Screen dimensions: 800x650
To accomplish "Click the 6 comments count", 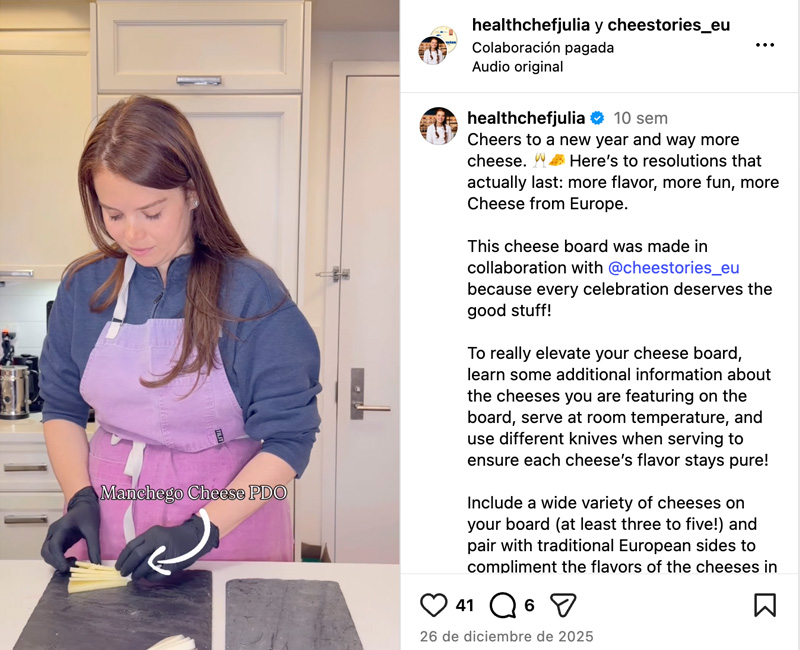I will [529, 605].
